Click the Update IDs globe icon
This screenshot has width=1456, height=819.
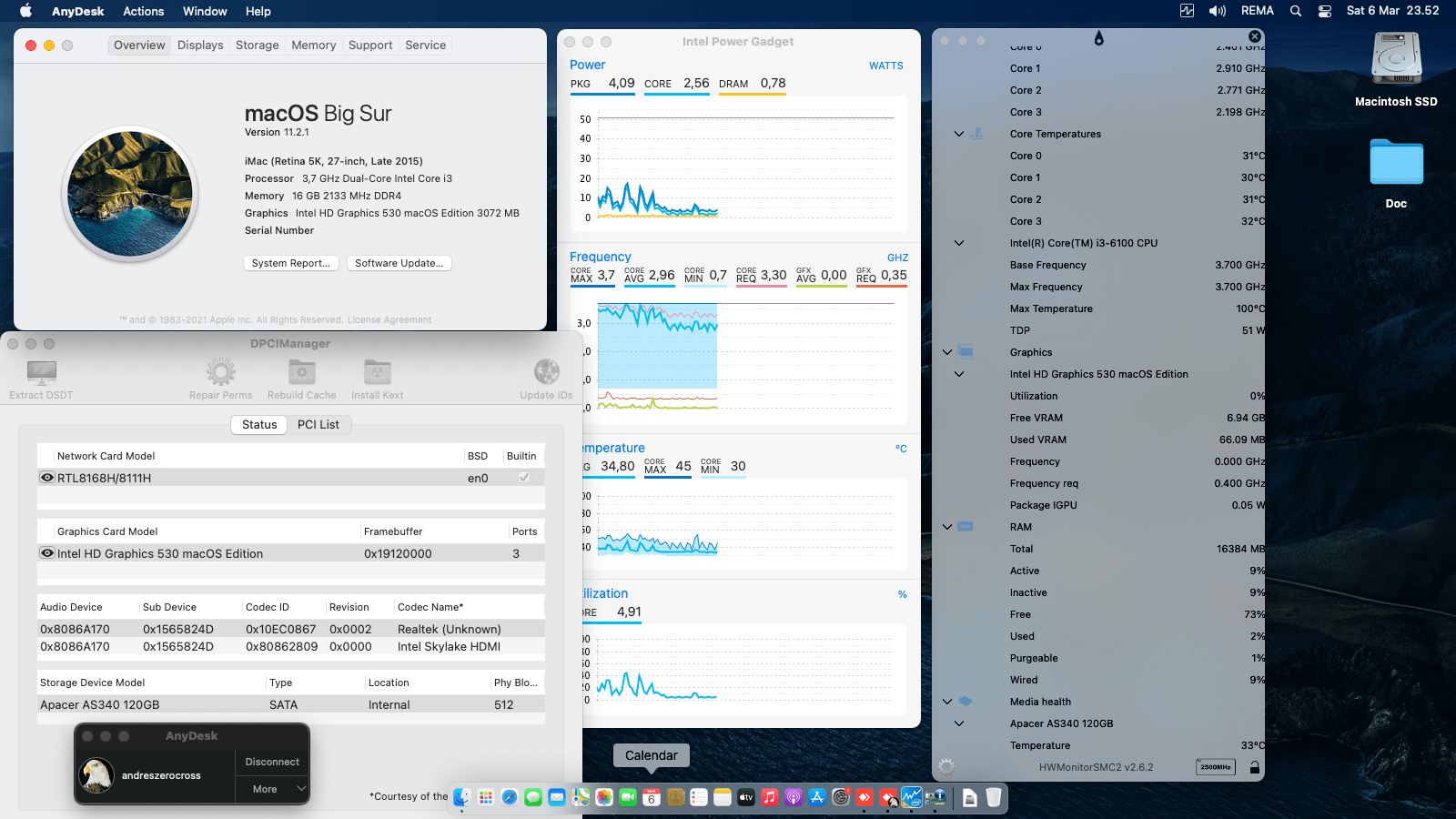(546, 371)
